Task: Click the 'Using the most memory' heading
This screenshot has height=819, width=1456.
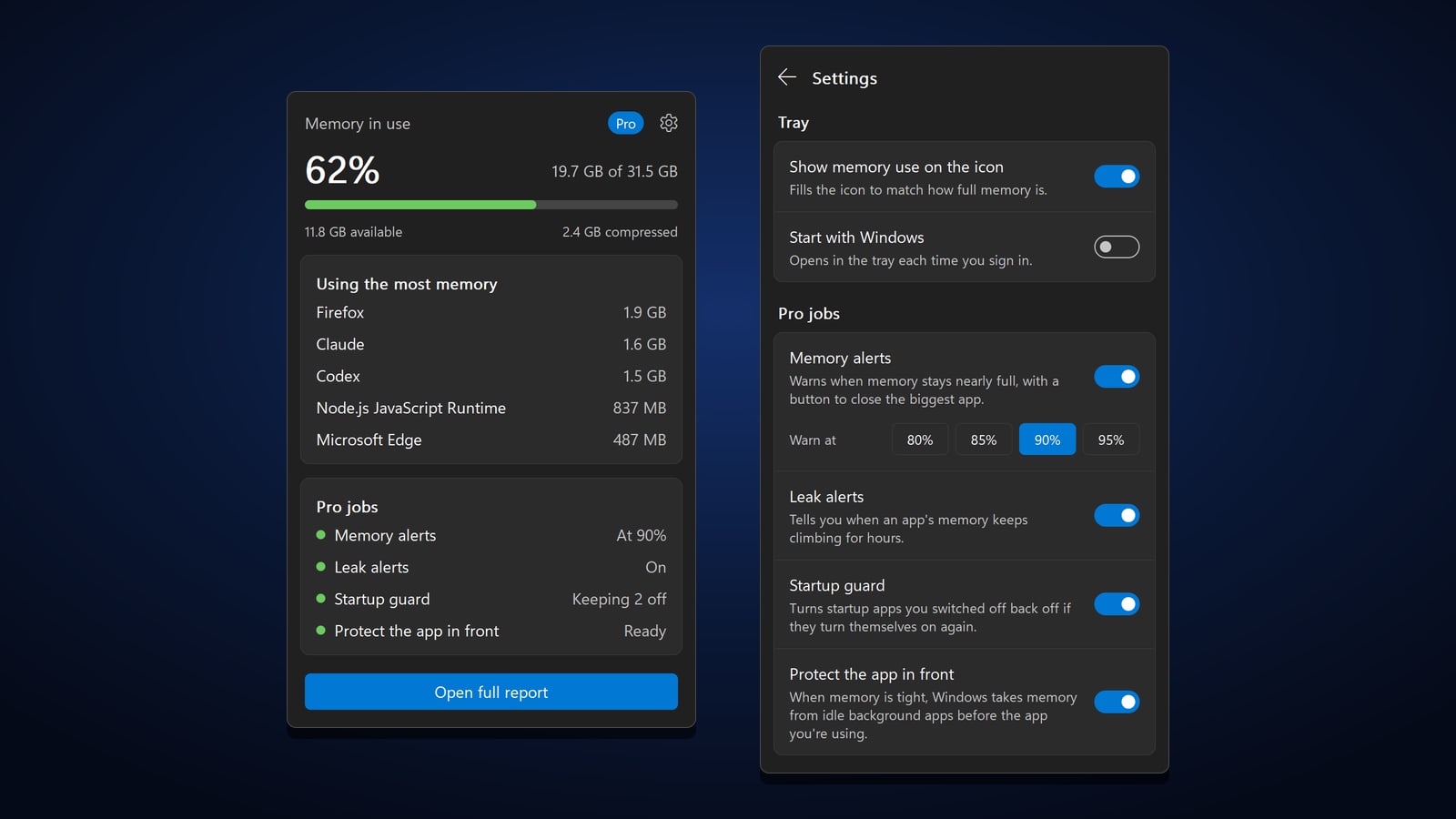Action: [407, 284]
